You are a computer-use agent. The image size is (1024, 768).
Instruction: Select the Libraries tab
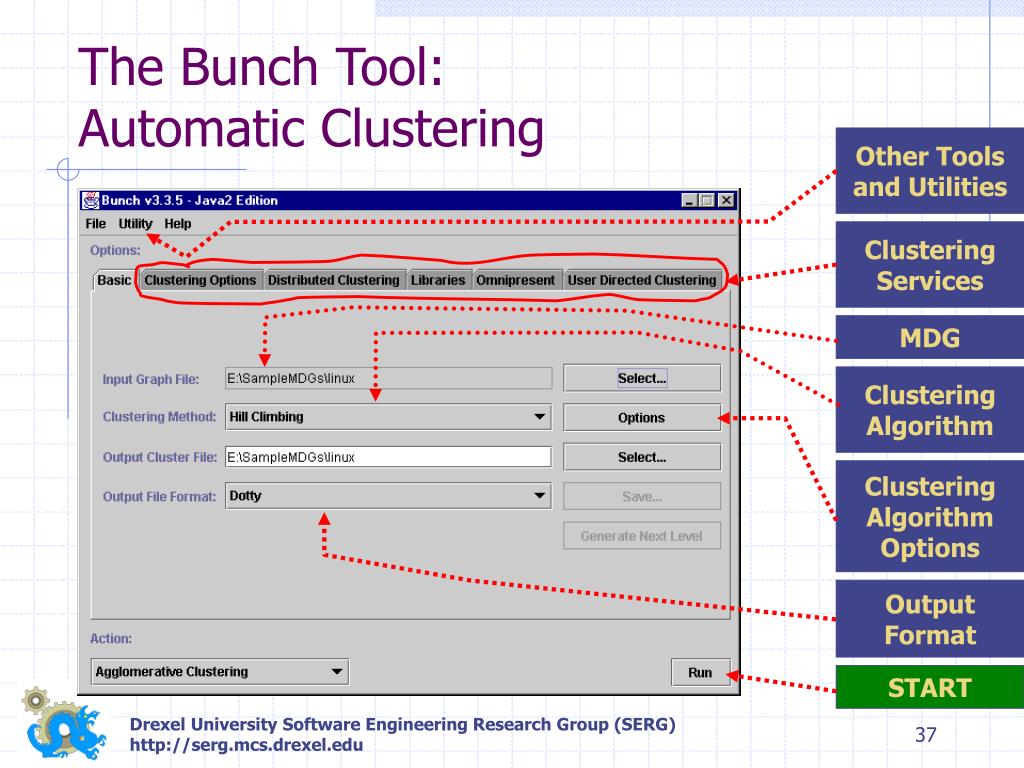coord(438,280)
